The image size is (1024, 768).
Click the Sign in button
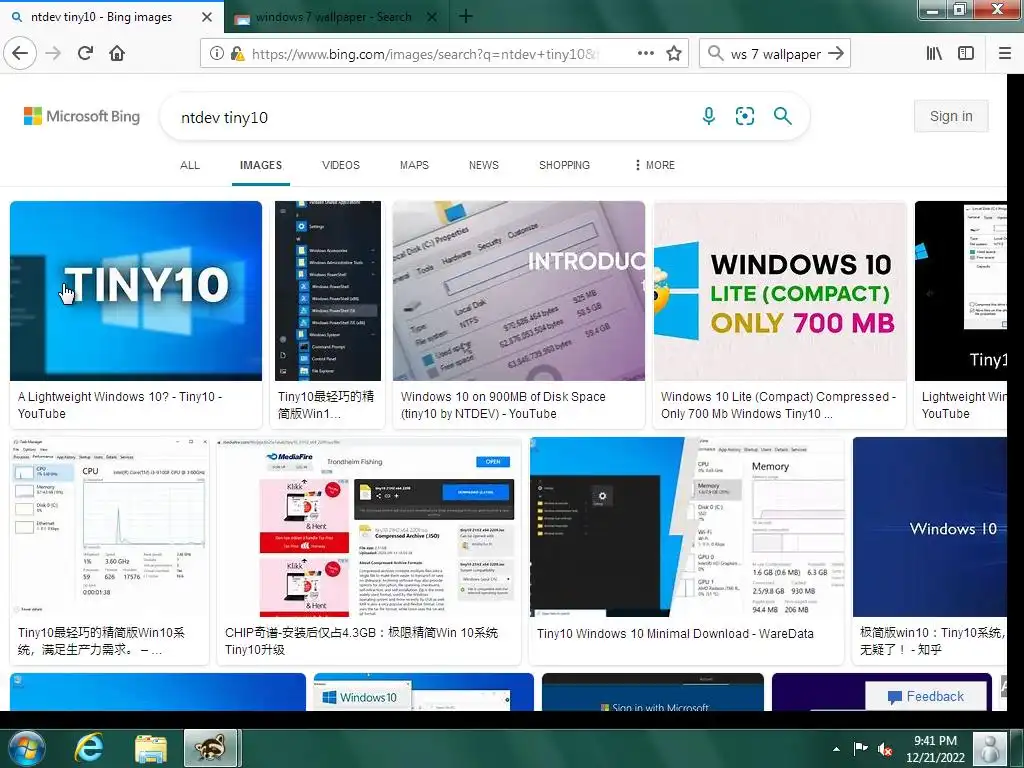tap(951, 116)
